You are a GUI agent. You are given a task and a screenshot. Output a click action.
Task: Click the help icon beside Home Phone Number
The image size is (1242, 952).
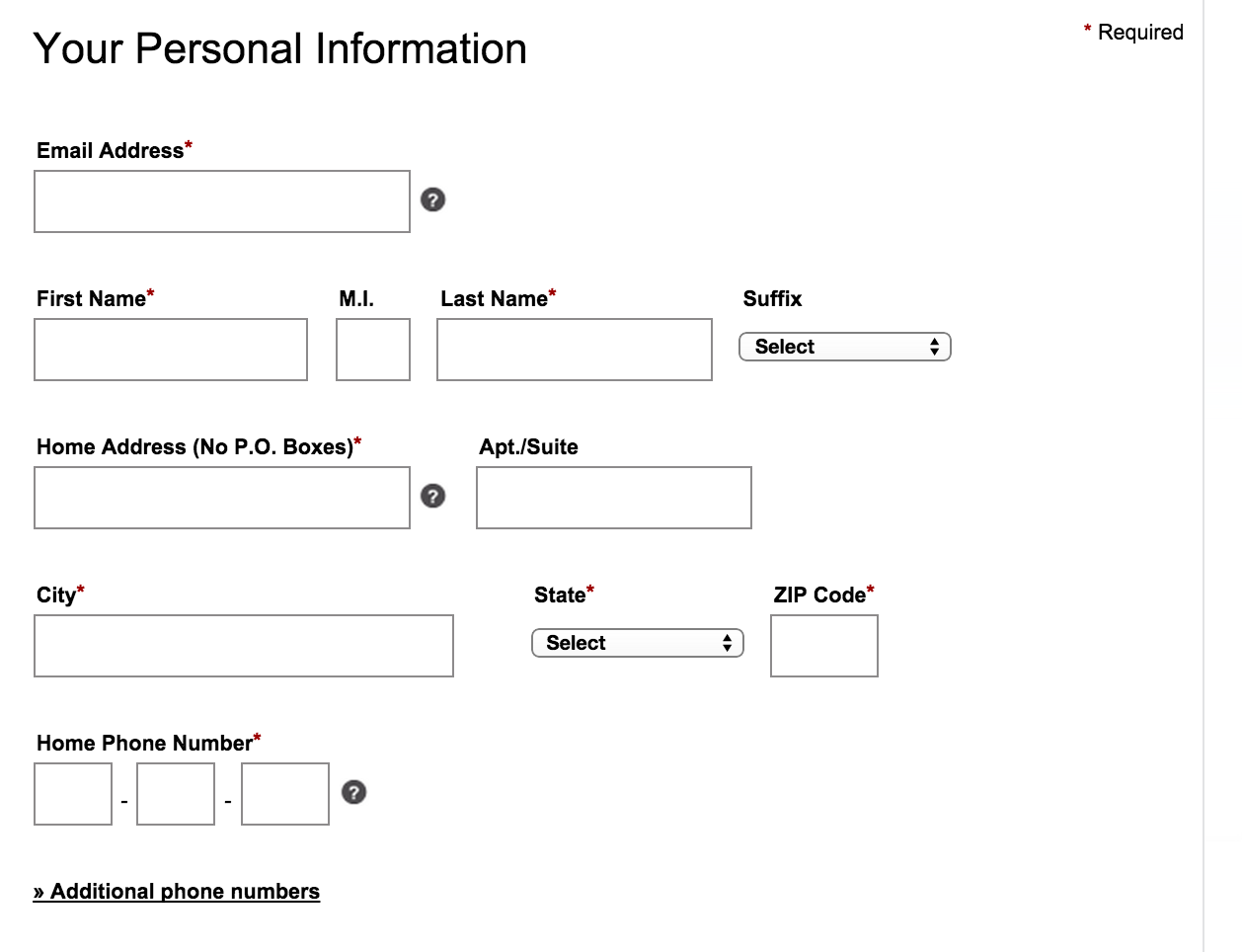[x=353, y=792]
